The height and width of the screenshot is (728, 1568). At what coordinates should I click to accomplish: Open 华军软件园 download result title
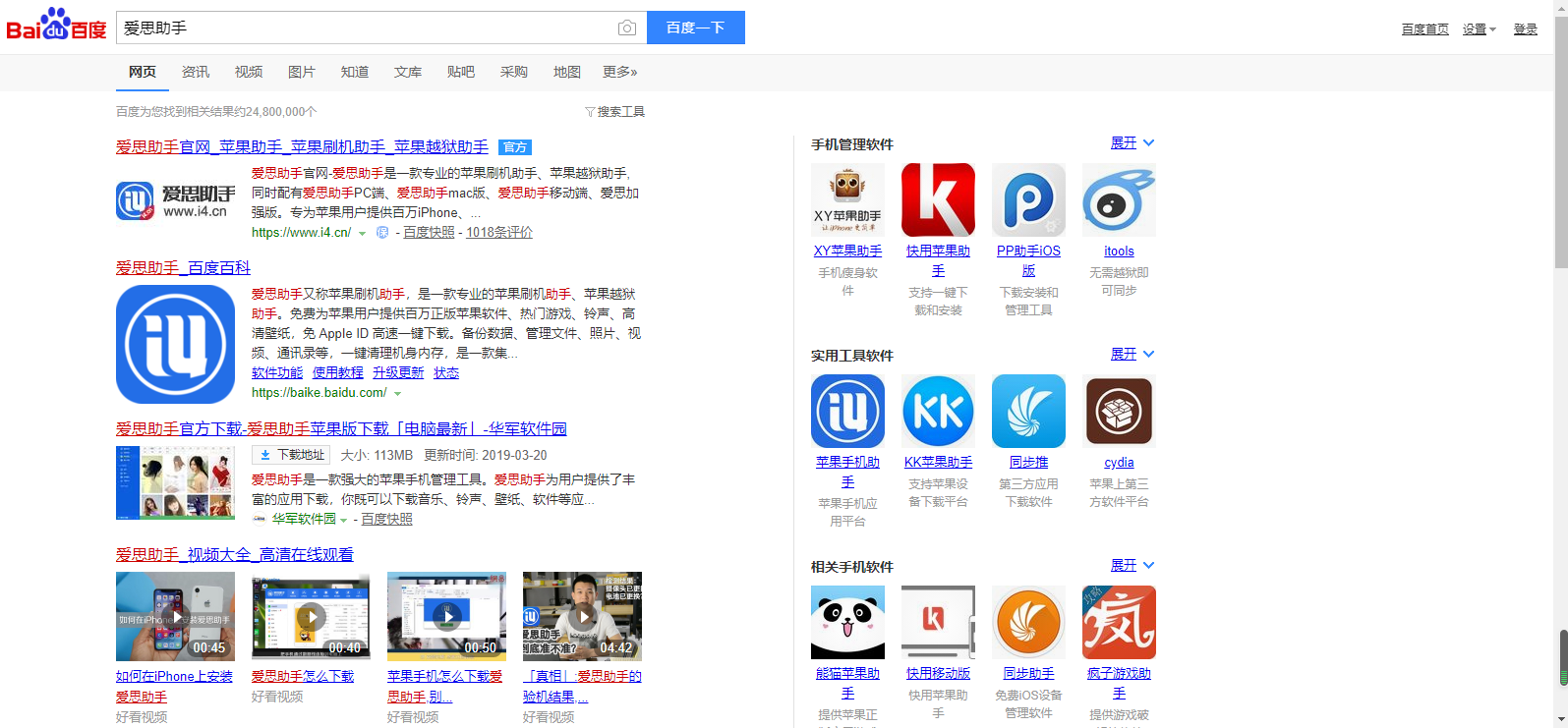click(x=341, y=429)
